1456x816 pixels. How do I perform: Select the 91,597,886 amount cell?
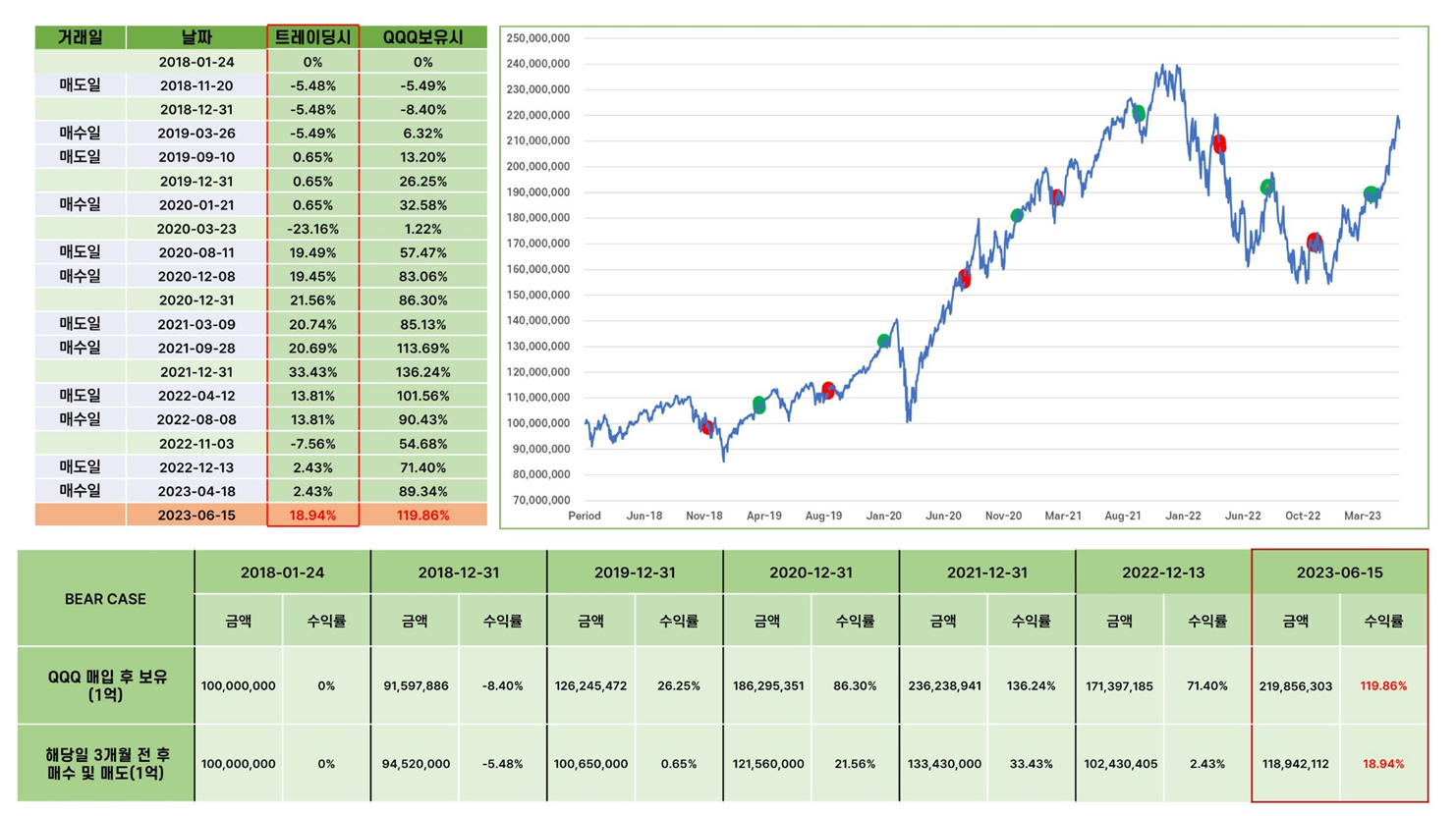point(416,686)
